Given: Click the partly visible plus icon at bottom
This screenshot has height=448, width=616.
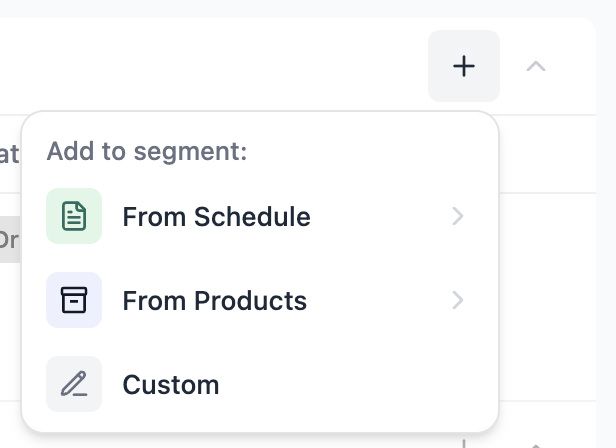Looking at the screenshot, I should [x=464, y=444].
